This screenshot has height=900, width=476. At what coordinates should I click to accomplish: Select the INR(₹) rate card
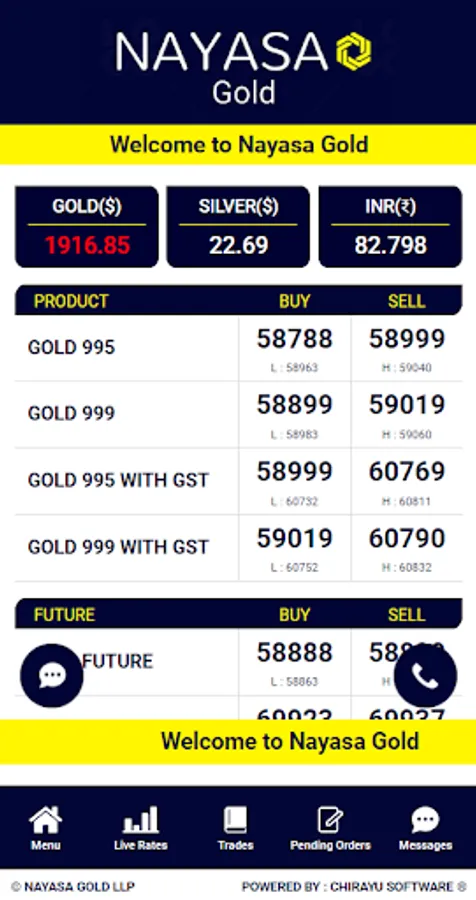(x=390, y=227)
